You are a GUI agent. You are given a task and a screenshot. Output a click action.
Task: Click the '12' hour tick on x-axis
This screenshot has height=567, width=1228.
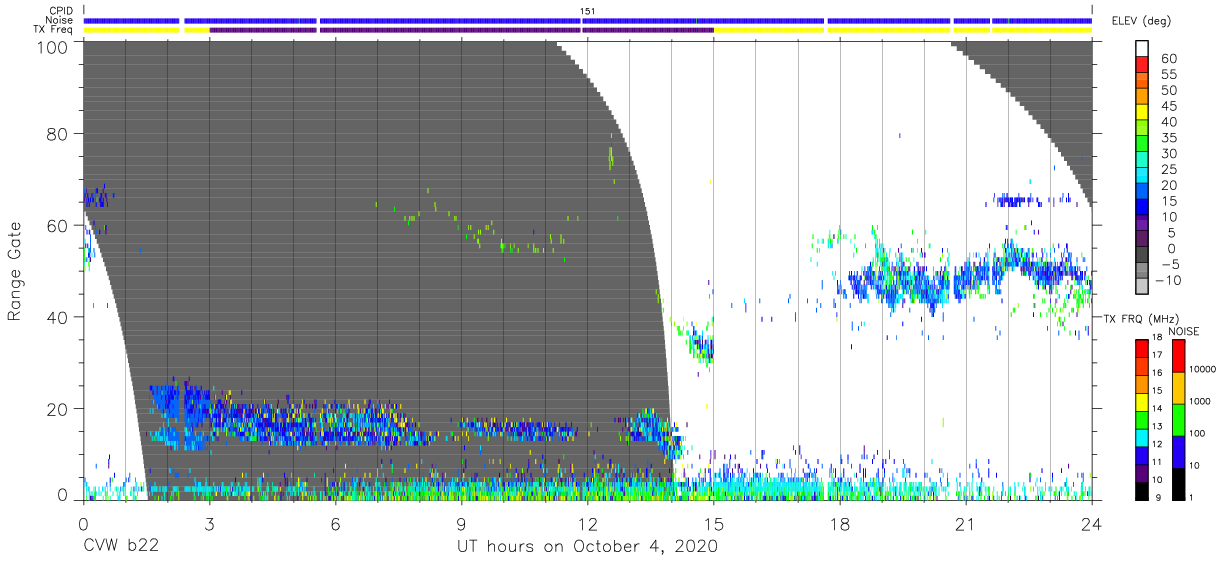(587, 523)
